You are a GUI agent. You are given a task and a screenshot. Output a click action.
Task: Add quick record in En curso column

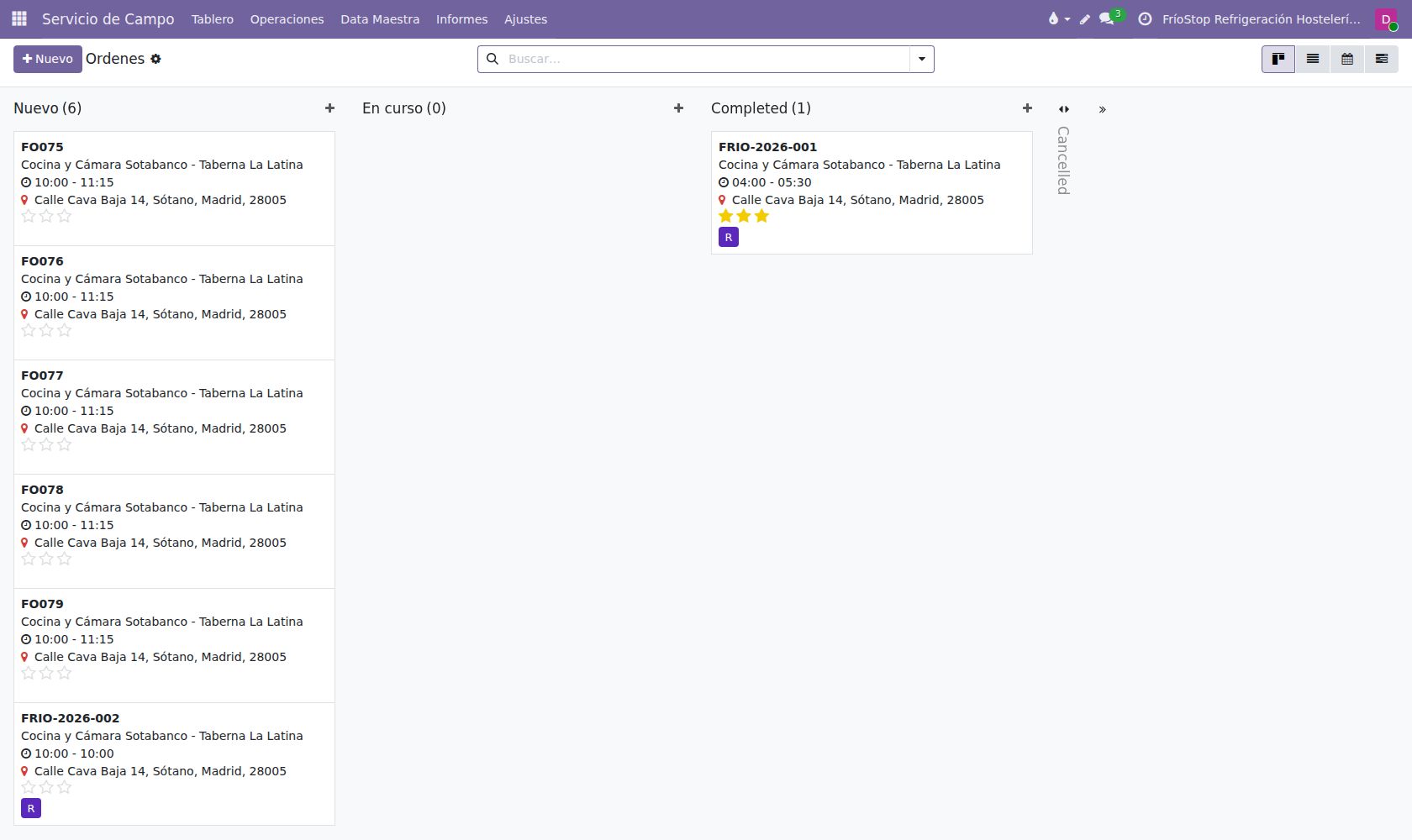pos(678,108)
